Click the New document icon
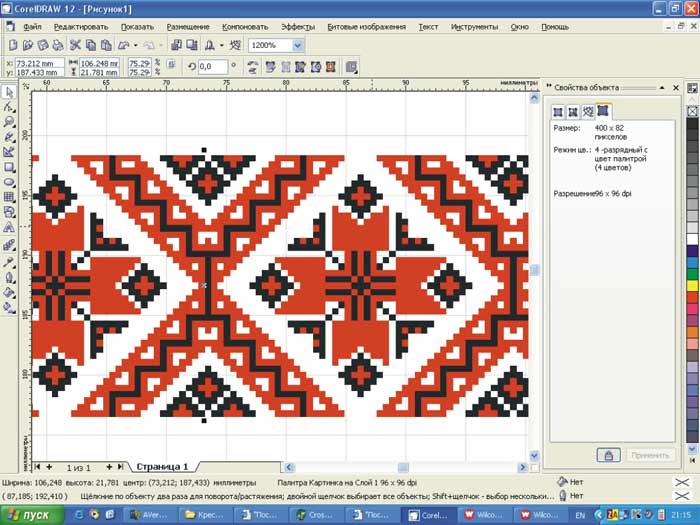Image resolution: width=700 pixels, height=525 pixels. pyautogui.click(x=12, y=45)
